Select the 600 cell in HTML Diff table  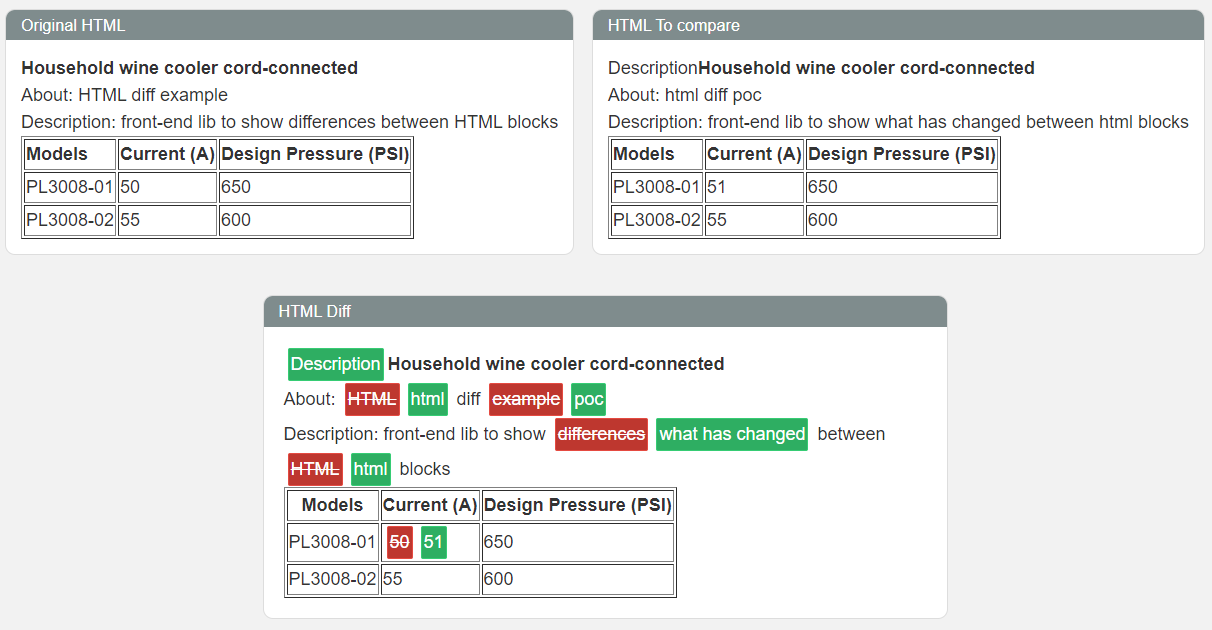click(578, 579)
